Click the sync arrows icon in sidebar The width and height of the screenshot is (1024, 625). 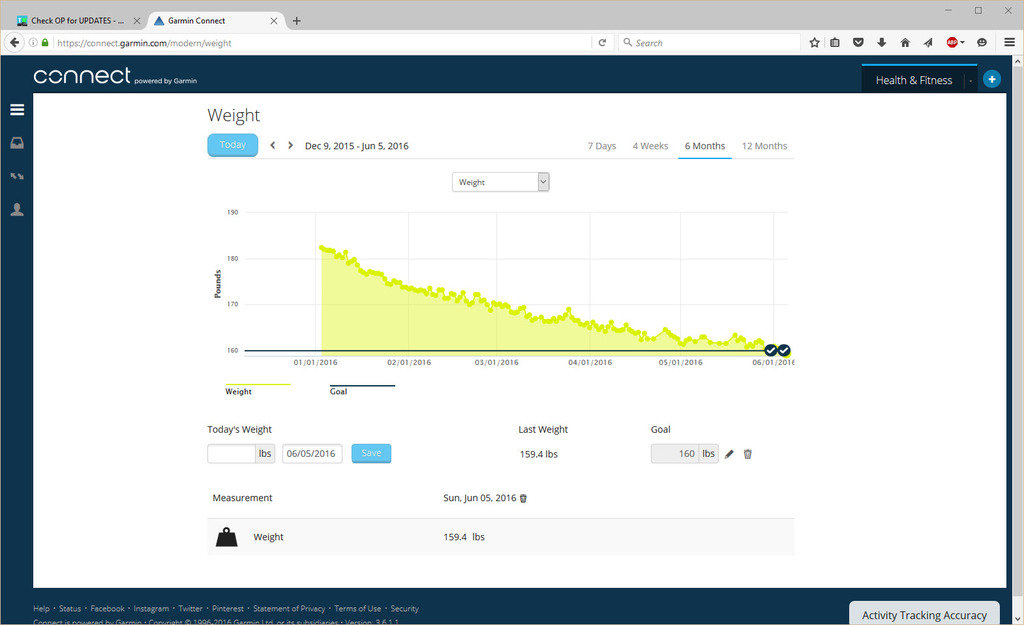(17, 176)
